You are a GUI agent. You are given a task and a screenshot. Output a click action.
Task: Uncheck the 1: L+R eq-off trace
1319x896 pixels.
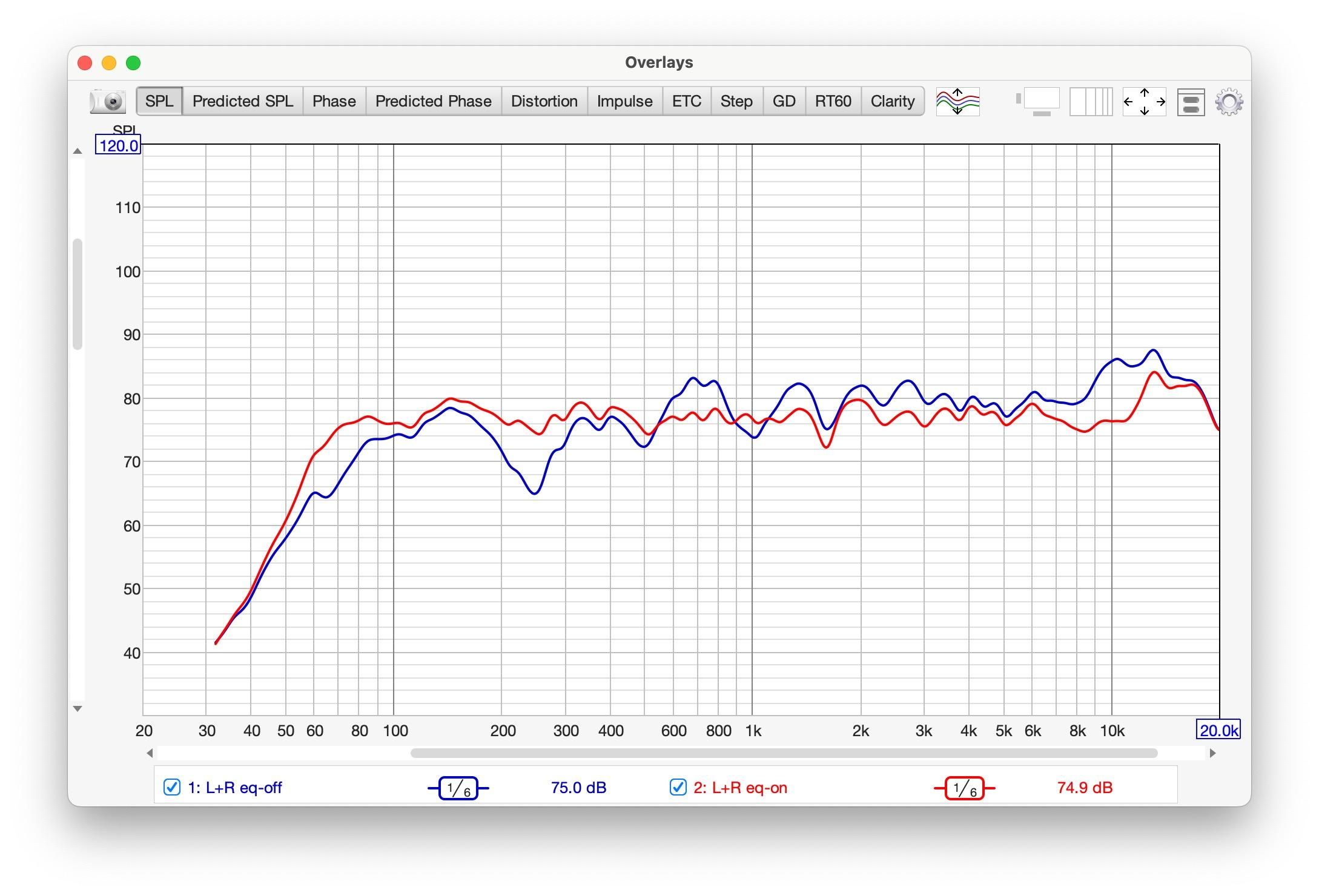coord(171,787)
